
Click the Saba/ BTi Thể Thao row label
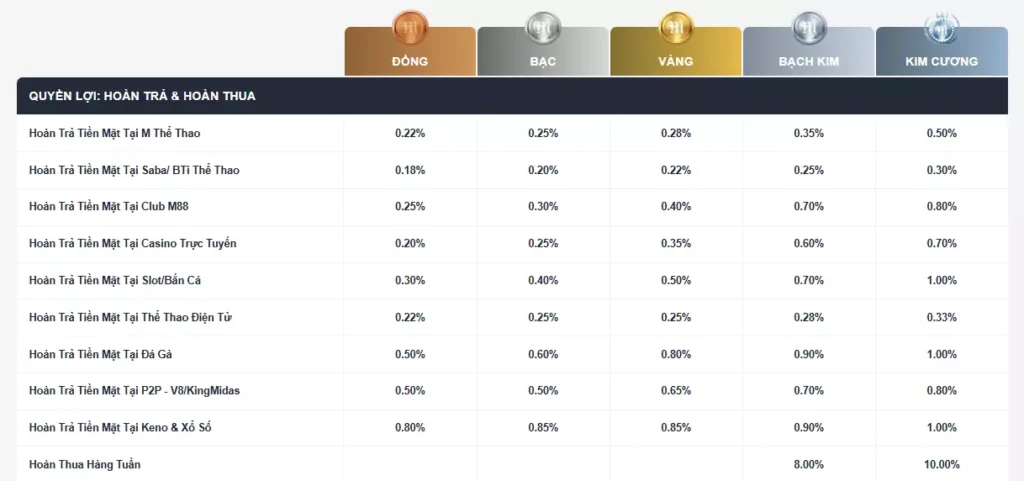point(134,170)
